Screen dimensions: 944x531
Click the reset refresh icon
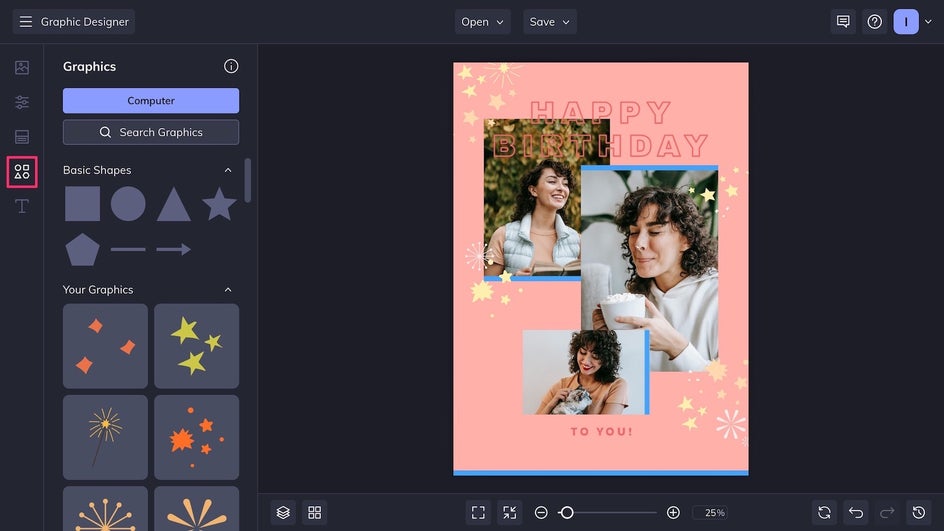pyautogui.click(x=824, y=512)
